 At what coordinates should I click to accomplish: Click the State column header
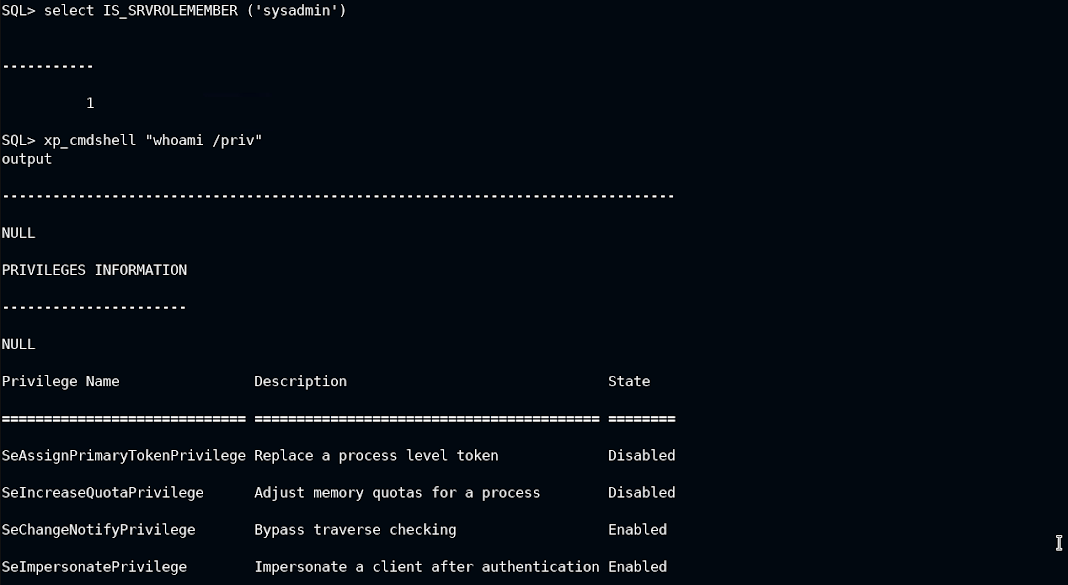pos(629,381)
